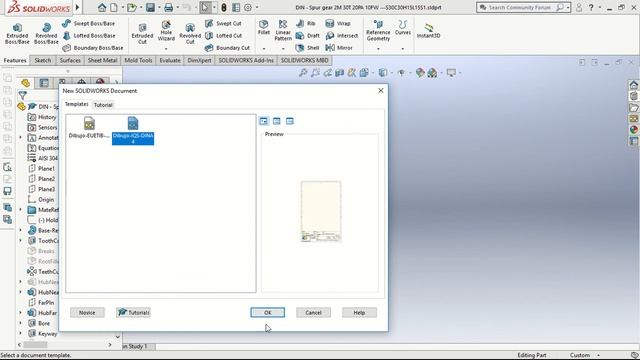Open the Options gear icon
The image size is (640, 360).
(248, 7)
